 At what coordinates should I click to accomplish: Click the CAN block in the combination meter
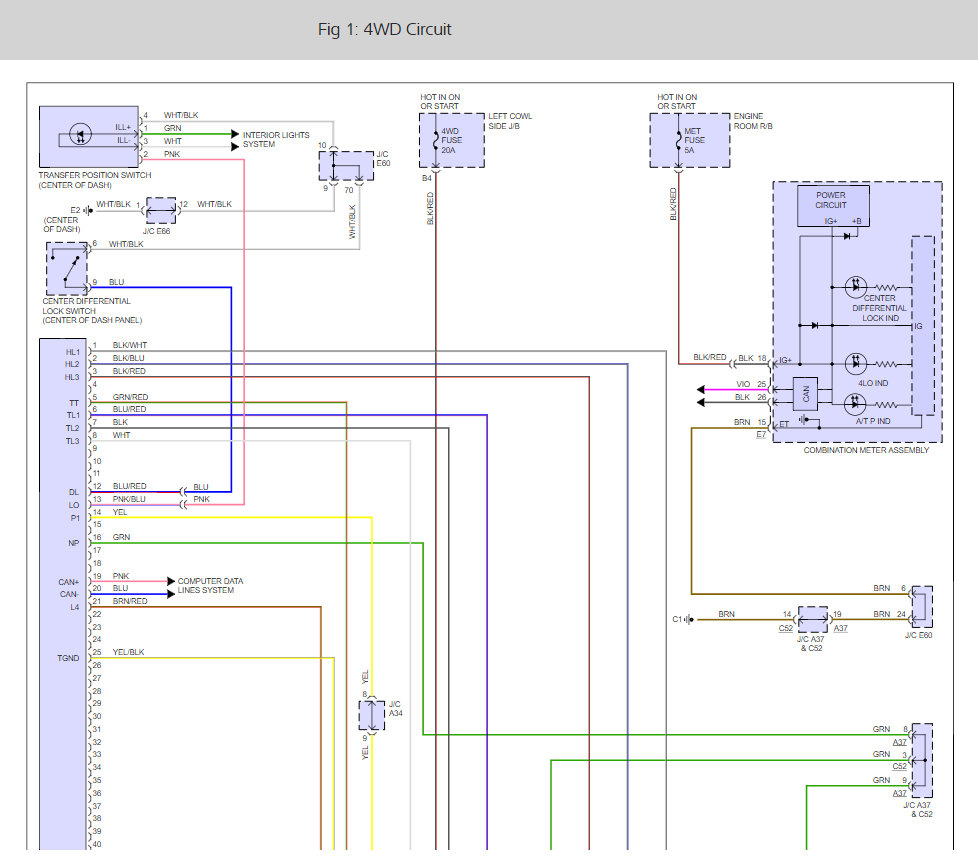coord(806,395)
